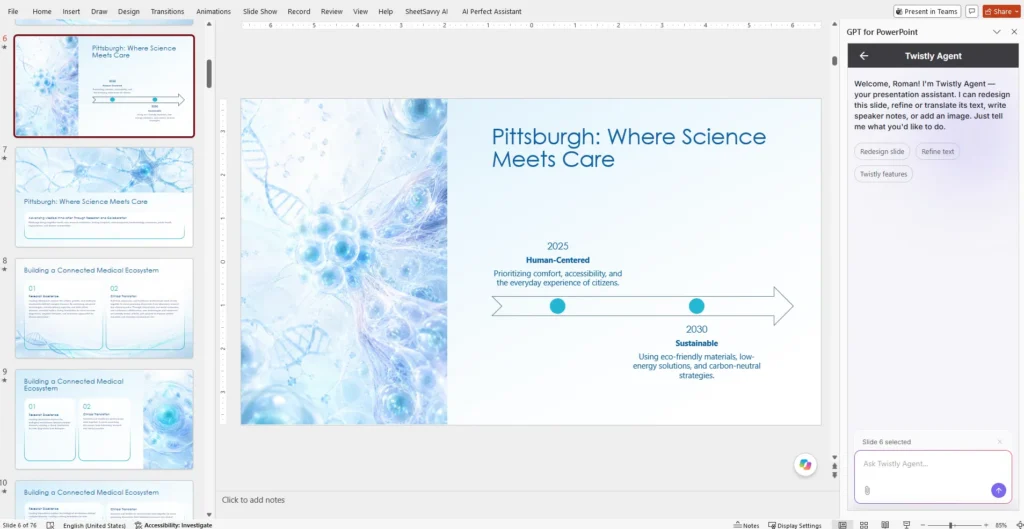
Task: Open the View ribbon tab
Action: pyautogui.click(x=360, y=11)
